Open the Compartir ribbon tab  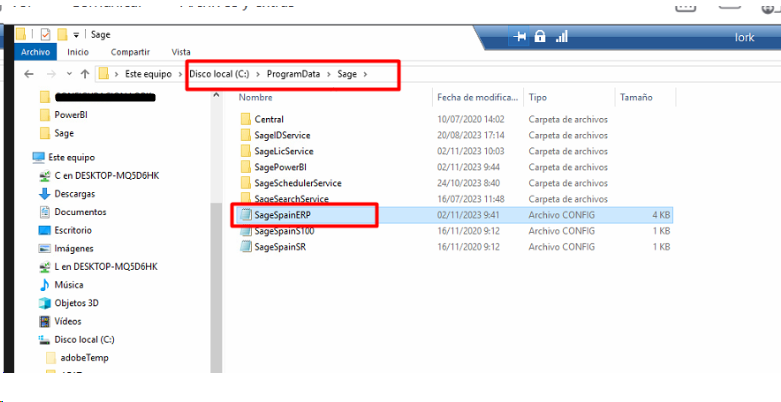(x=130, y=52)
